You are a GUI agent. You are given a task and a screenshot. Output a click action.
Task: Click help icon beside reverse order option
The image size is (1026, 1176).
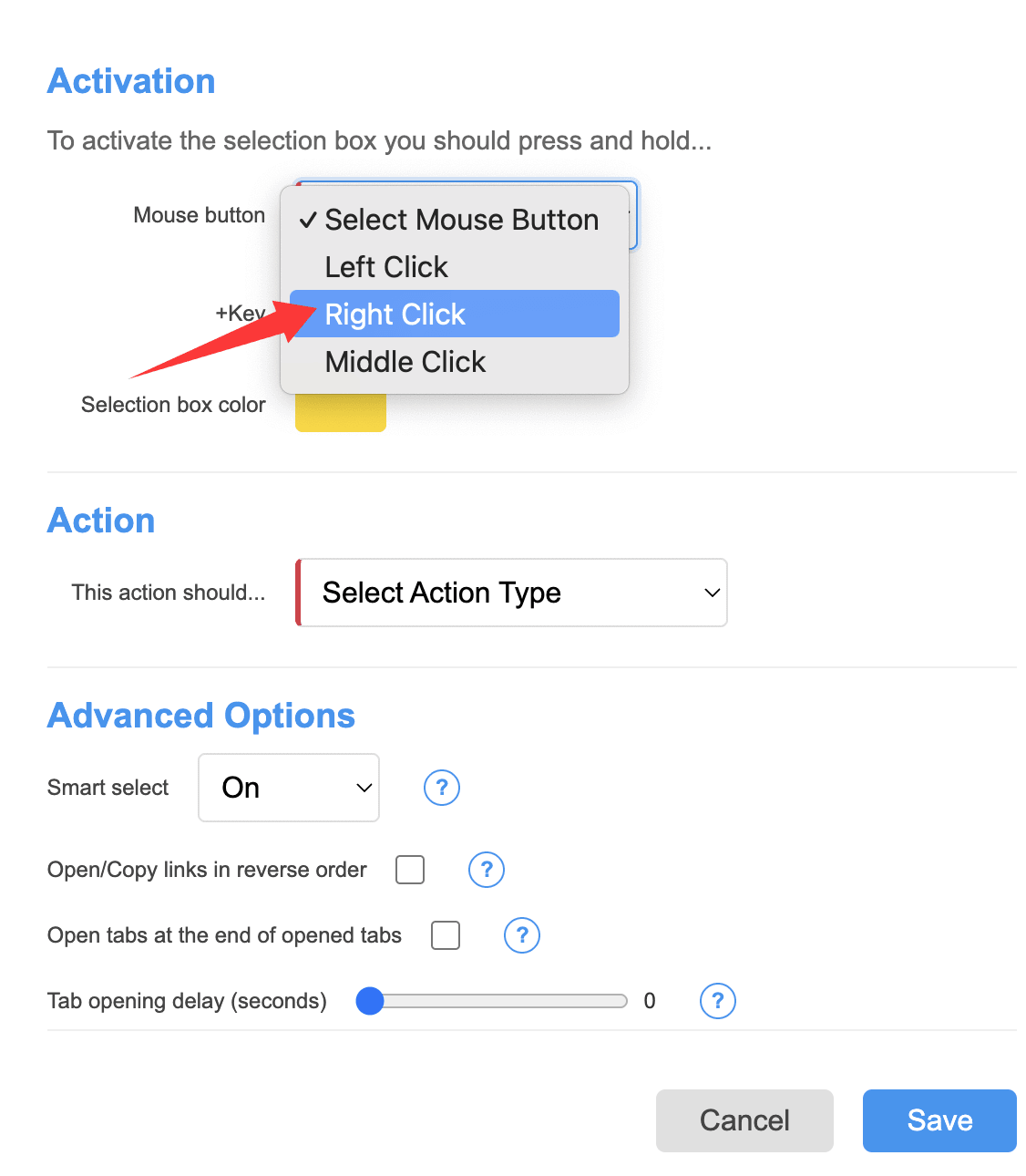487,870
